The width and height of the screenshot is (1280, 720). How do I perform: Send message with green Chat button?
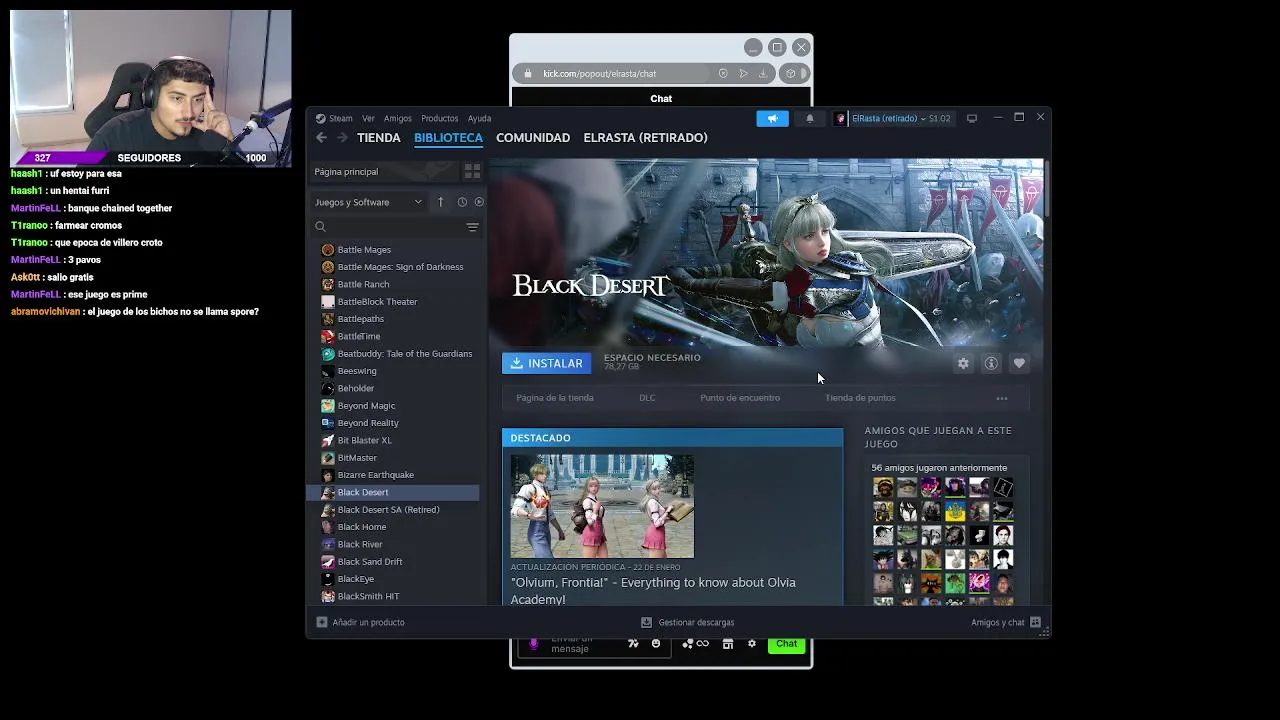[x=787, y=644]
